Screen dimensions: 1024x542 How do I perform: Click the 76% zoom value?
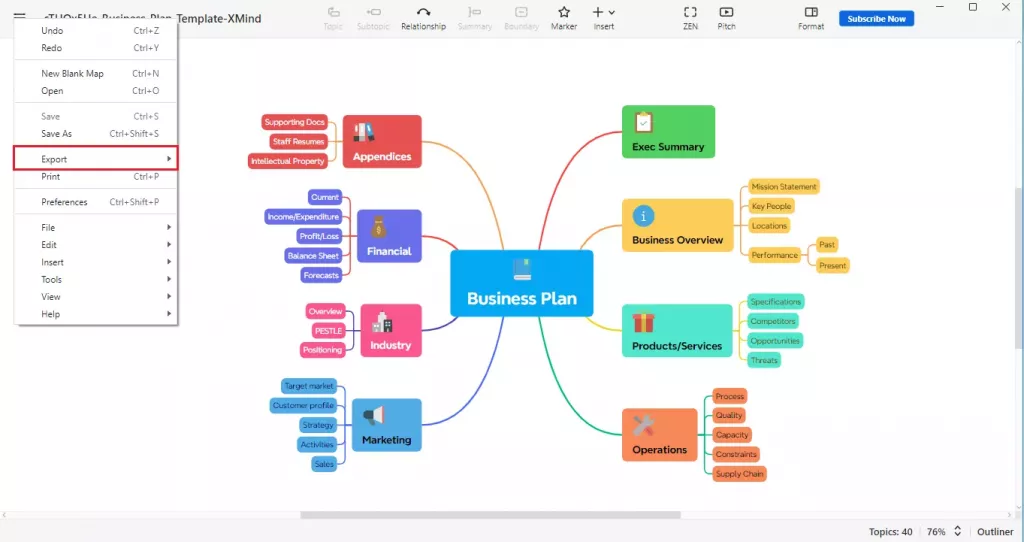(936, 532)
